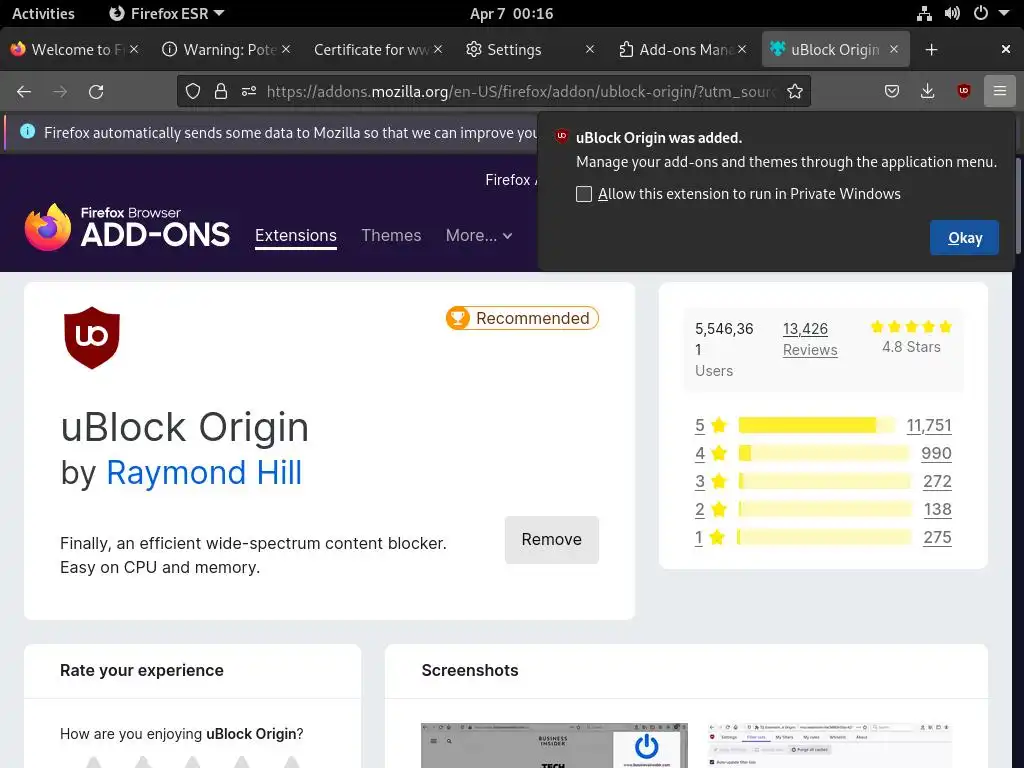
Task: Click the uBlock Origin shield logo
Action: coord(91,338)
